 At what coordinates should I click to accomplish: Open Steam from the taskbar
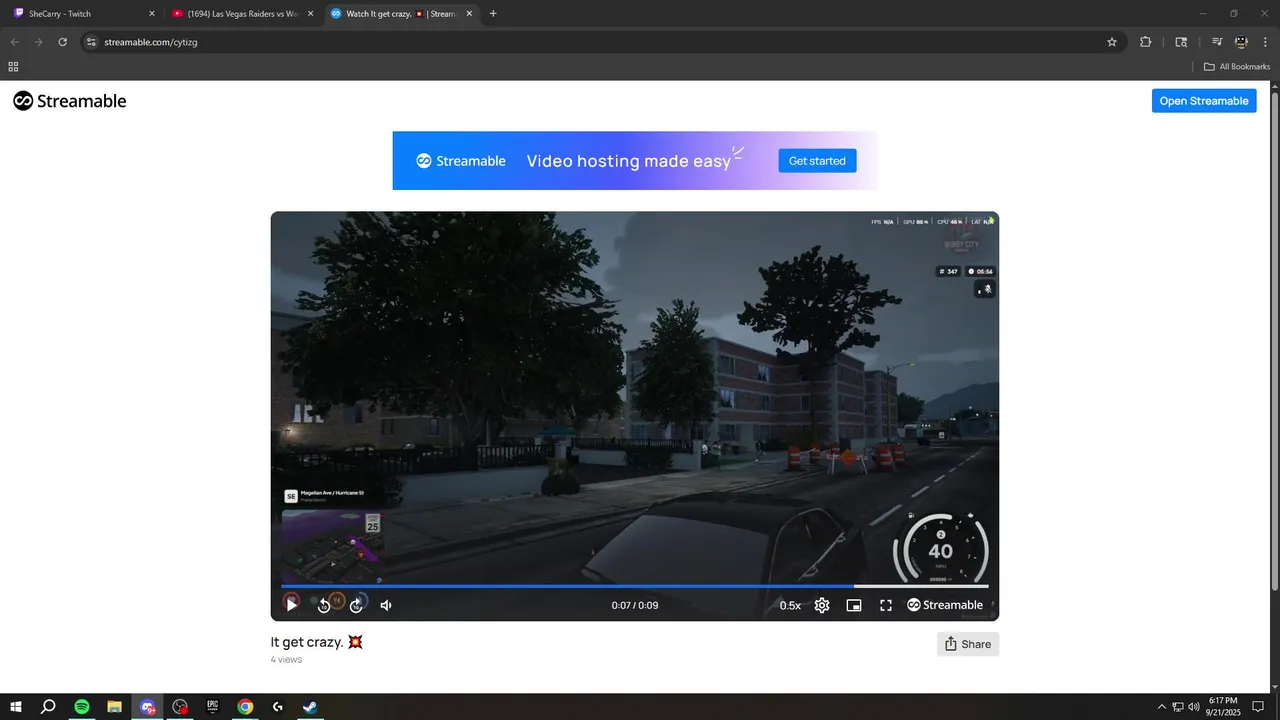[310, 707]
